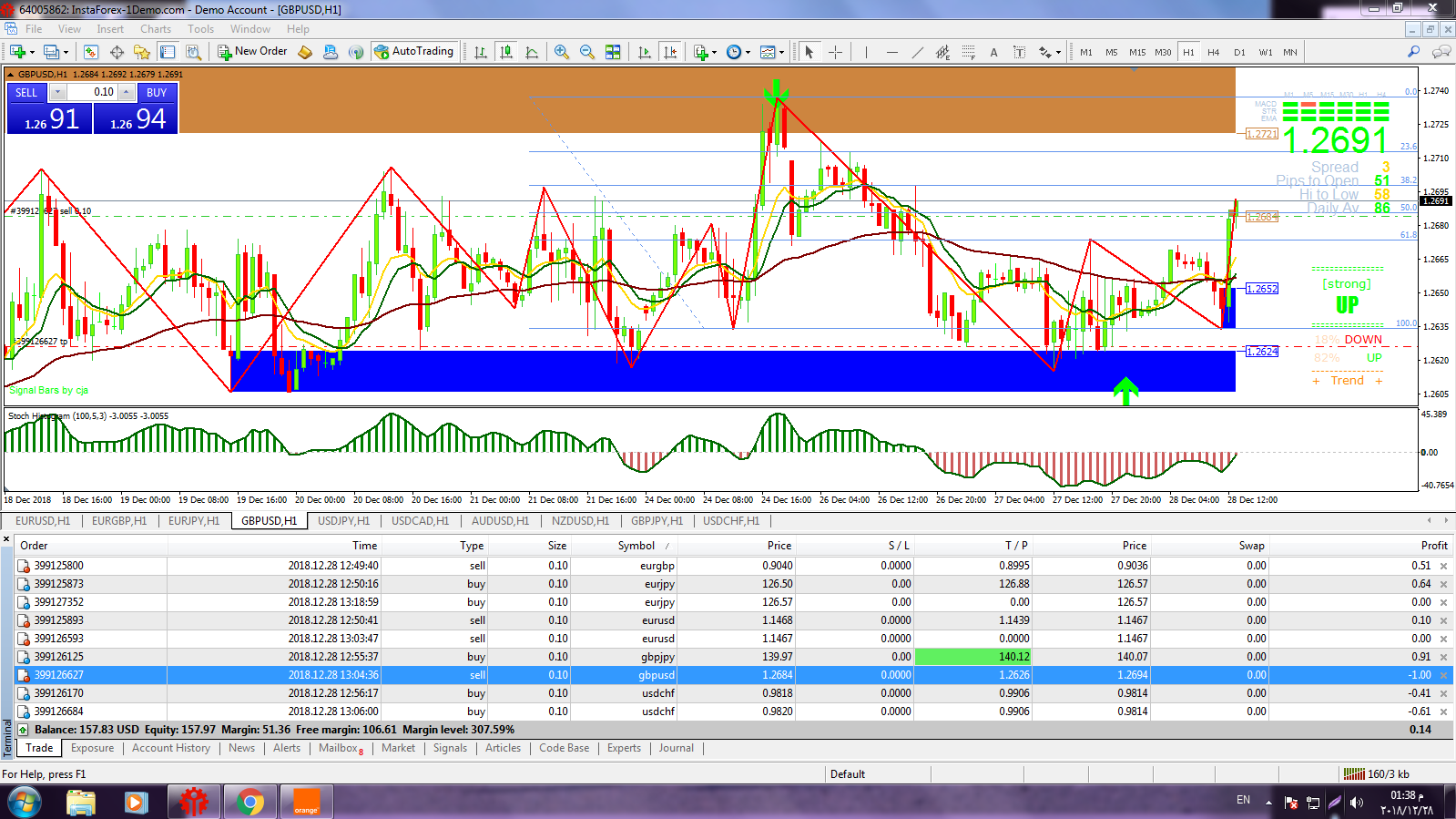Expand the New Chart dropdown arrow
Viewport: 1456px width, 819px height.
click(32, 52)
